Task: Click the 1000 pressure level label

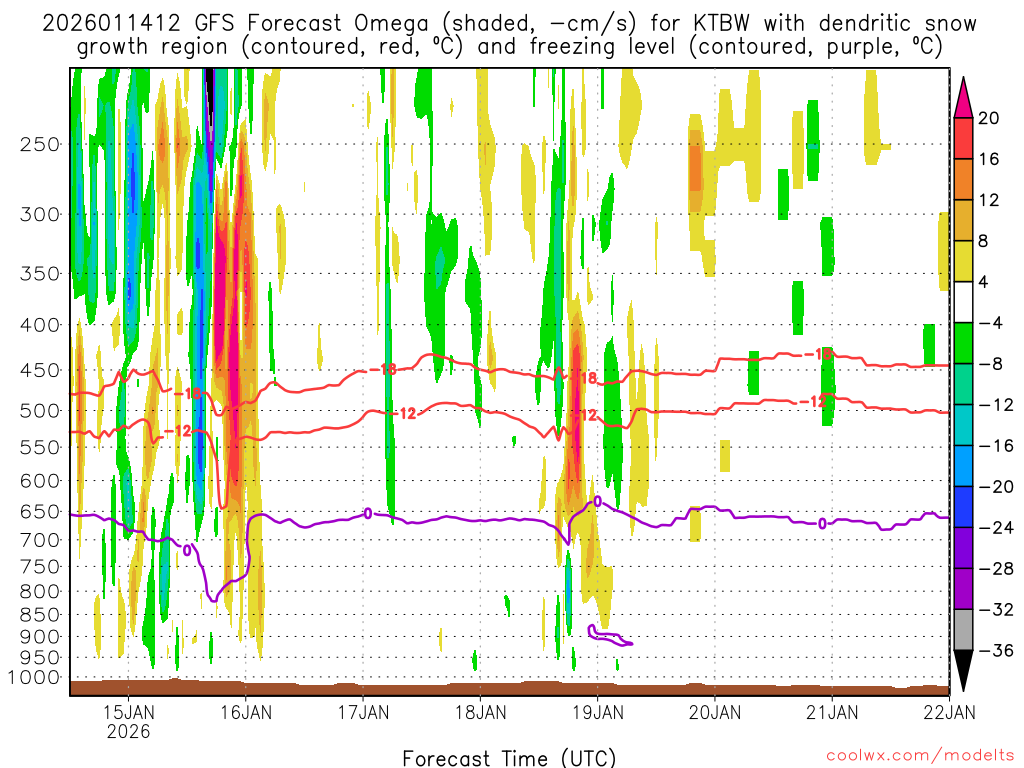Action: (x=36, y=678)
